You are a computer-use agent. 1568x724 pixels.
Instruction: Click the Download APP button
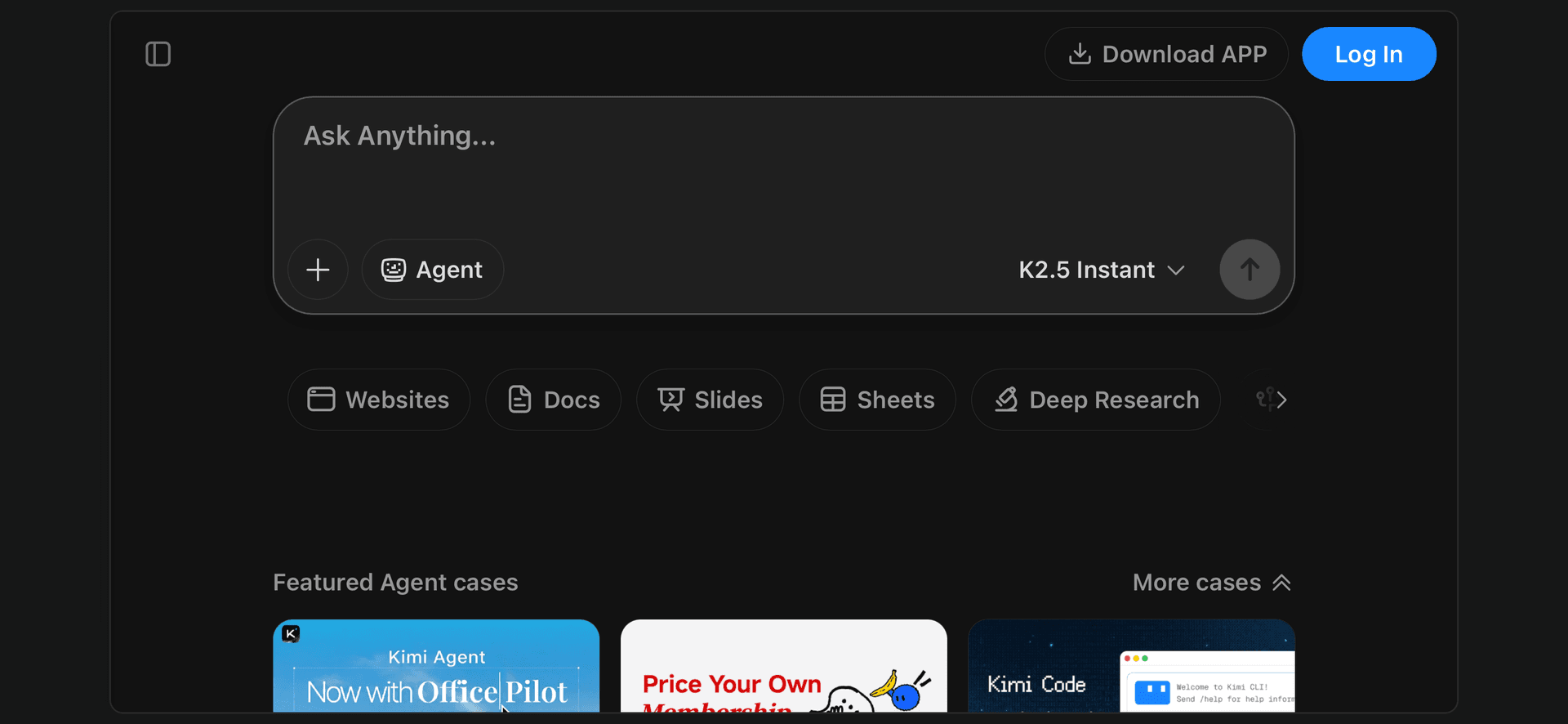tap(1166, 54)
